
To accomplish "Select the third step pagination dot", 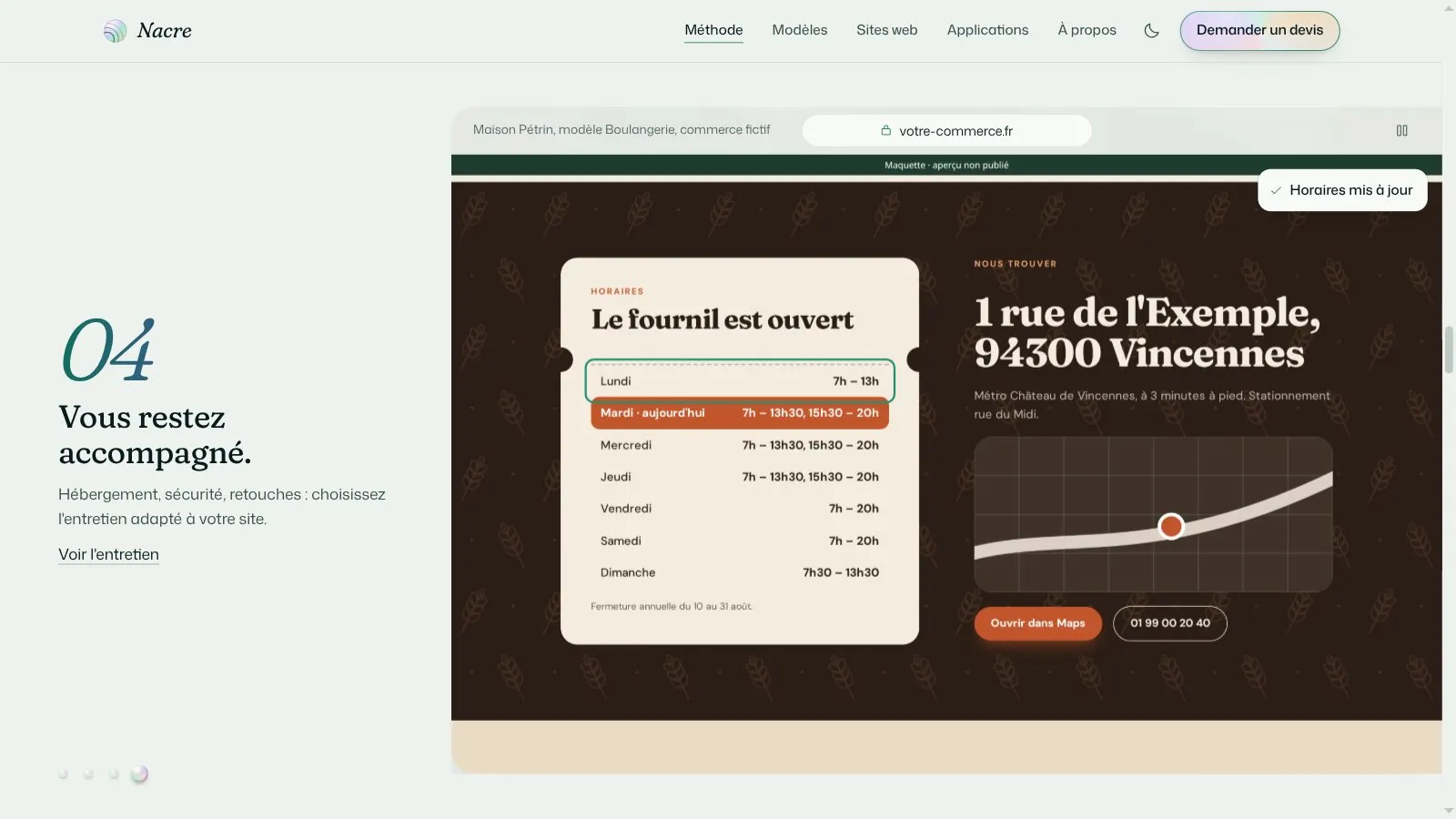I will coord(114,774).
